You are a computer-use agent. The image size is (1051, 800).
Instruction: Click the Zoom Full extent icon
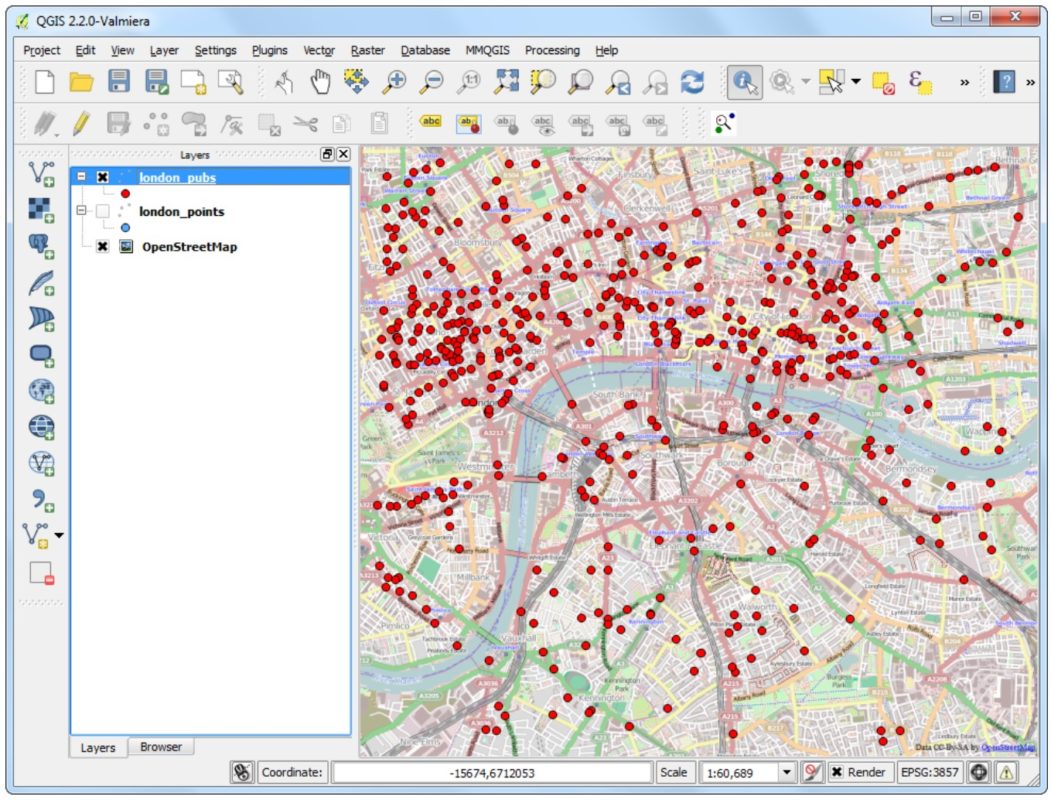coord(507,82)
